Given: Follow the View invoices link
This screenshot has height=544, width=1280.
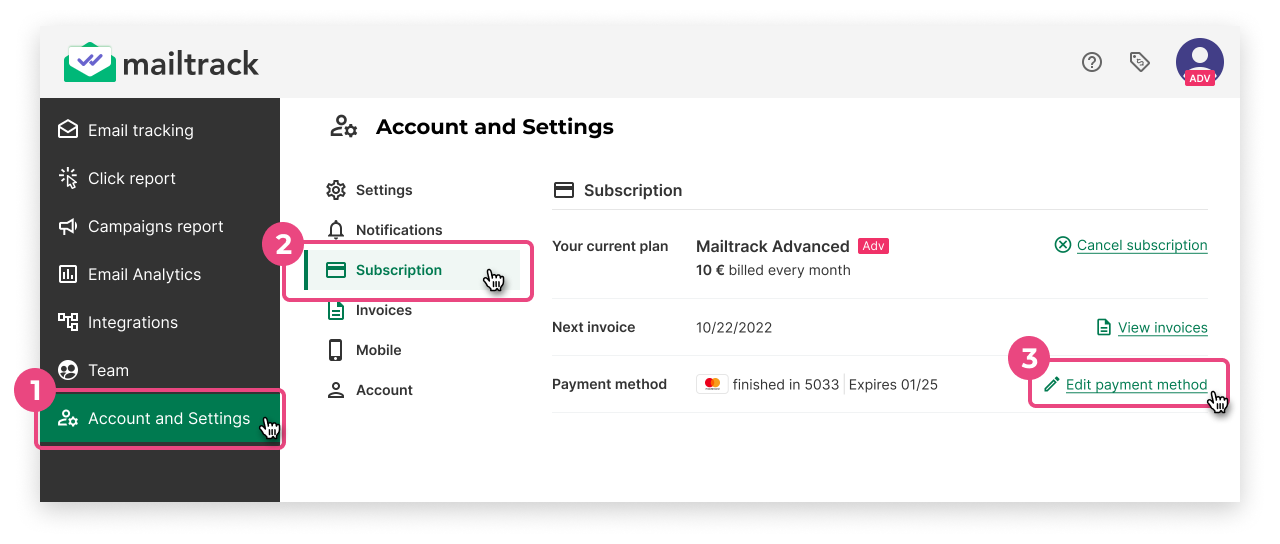Looking at the screenshot, I should click(x=1162, y=327).
